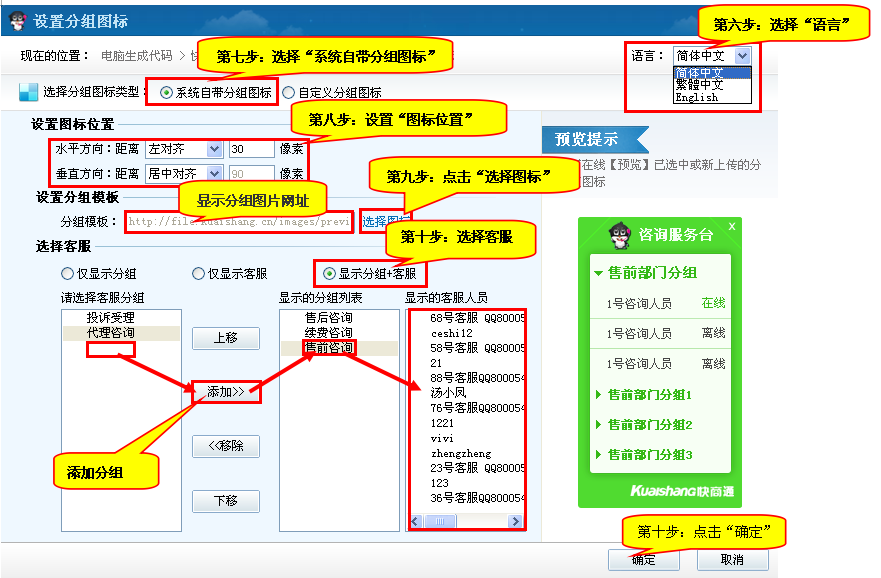Select 投诉受理 in the customer service group list

point(110,318)
